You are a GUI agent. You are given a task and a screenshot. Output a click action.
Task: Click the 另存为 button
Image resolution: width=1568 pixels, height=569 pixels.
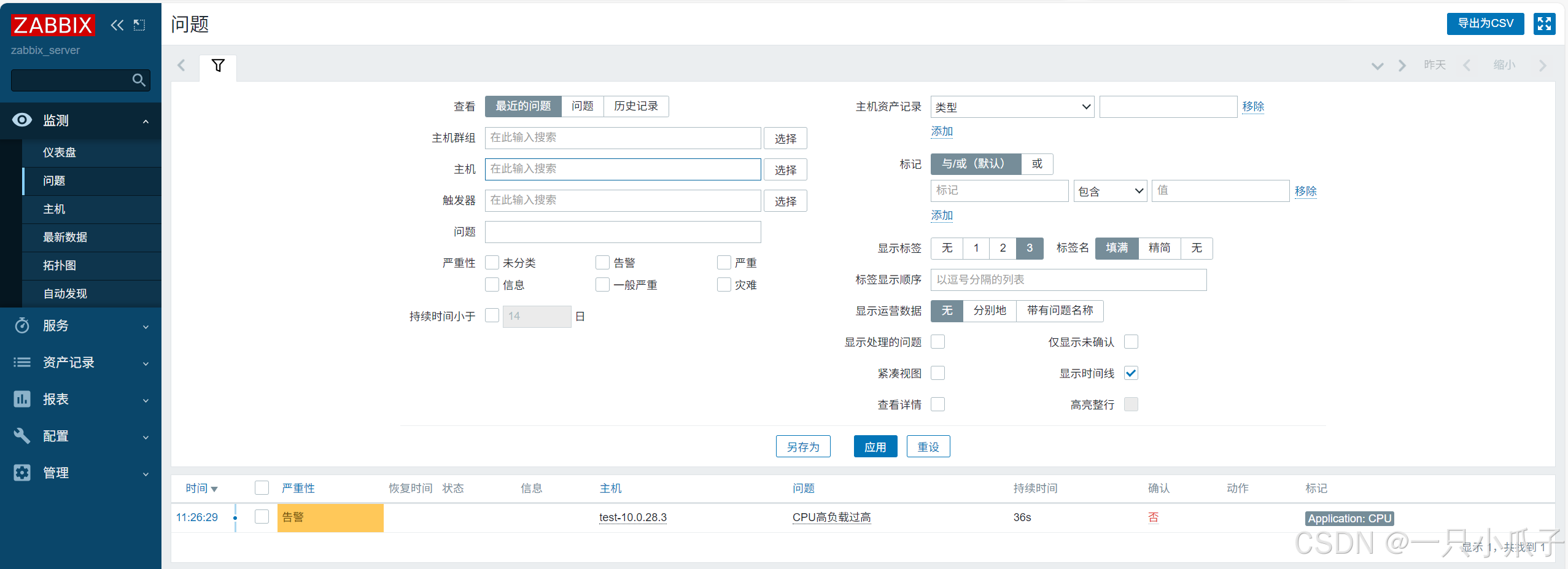803,446
